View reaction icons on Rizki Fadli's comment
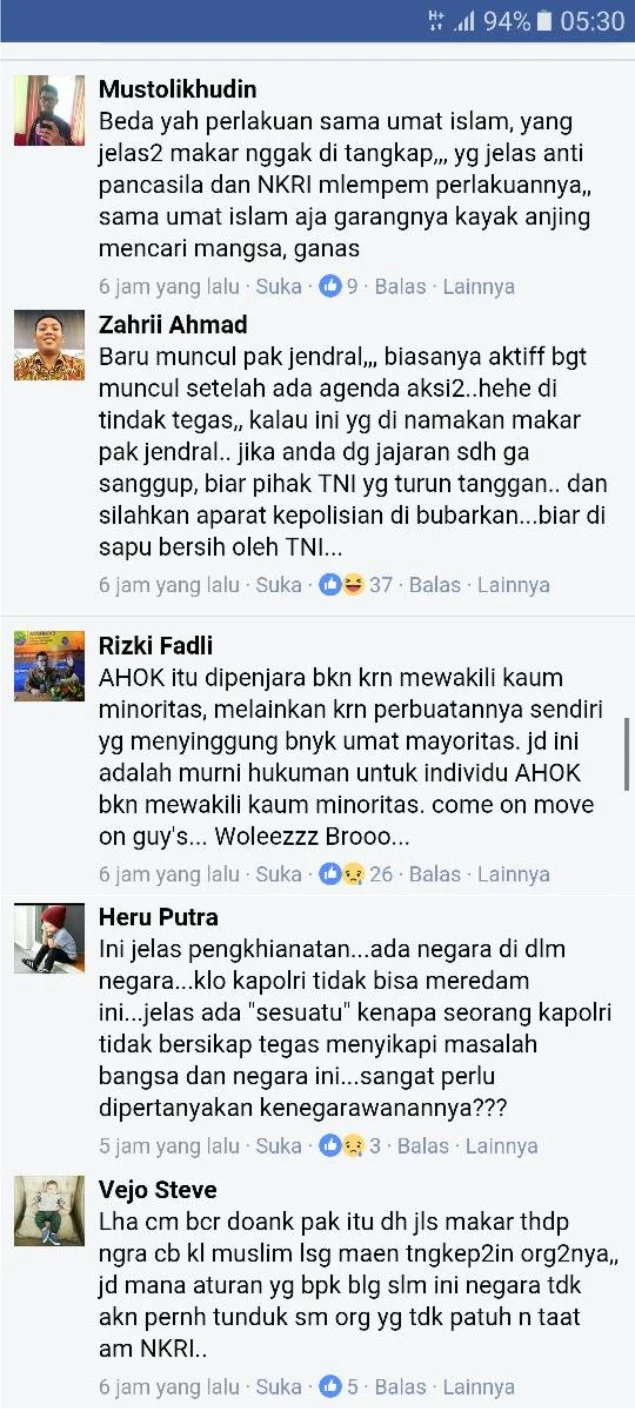This screenshot has width=635, height=1409. point(342,874)
